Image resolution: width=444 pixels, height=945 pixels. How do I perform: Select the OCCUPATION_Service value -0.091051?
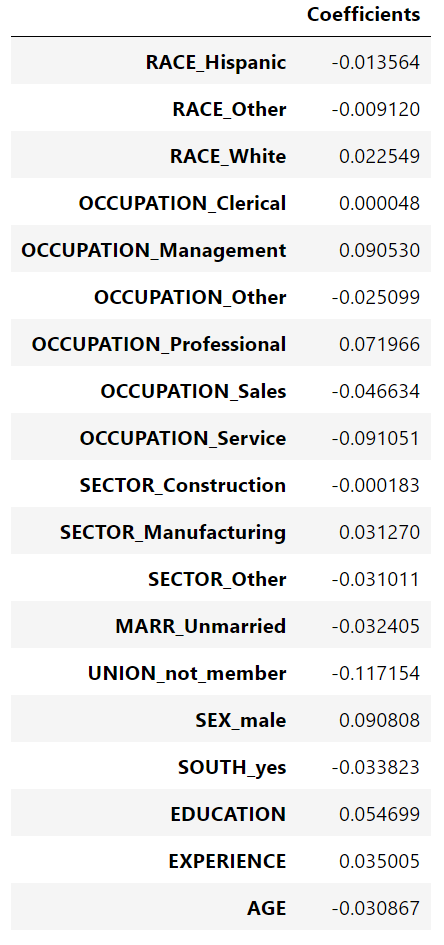click(375, 438)
